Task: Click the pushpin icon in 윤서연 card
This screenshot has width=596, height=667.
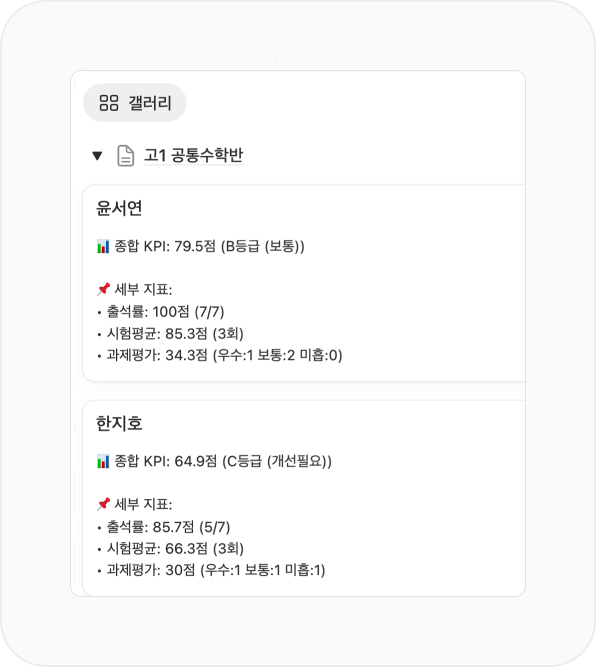Action: click(103, 289)
